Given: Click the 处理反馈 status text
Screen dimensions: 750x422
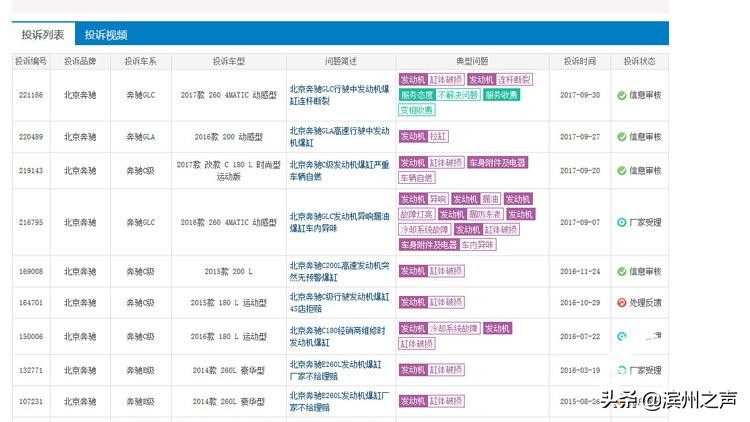Looking at the screenshot, I should [645, 302].
